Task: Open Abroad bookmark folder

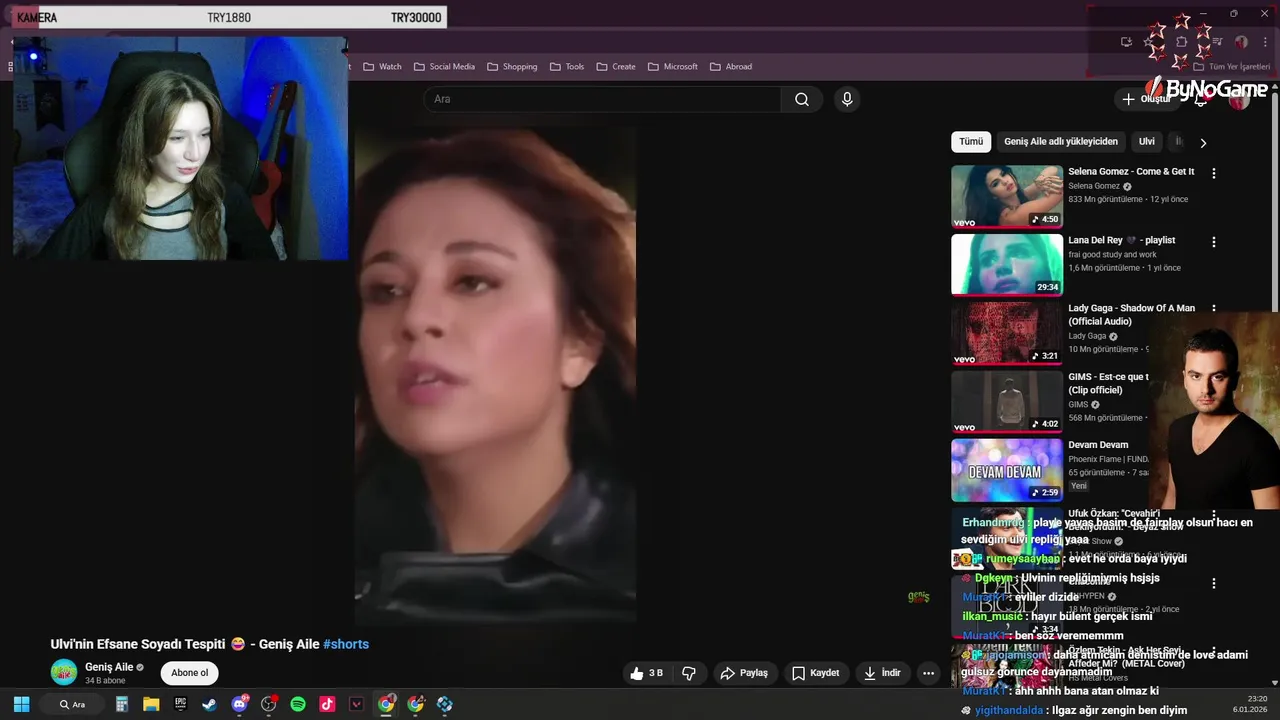Action: [x=730, y=67]
